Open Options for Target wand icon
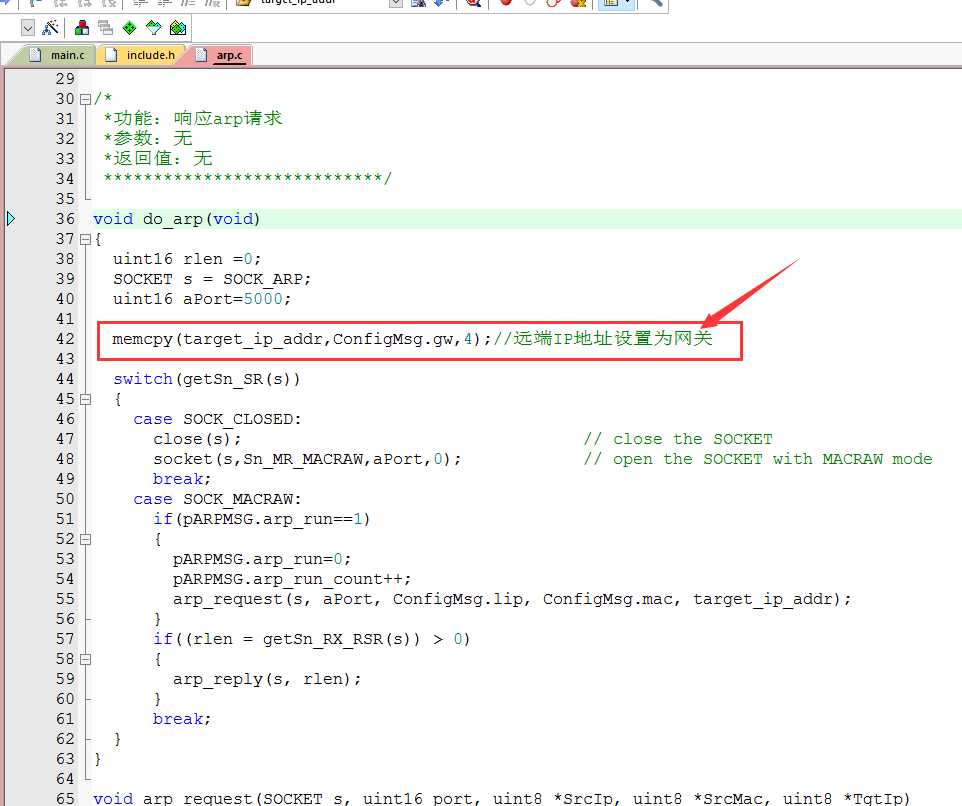Viewport: 962px width, 806px height. 50,28
